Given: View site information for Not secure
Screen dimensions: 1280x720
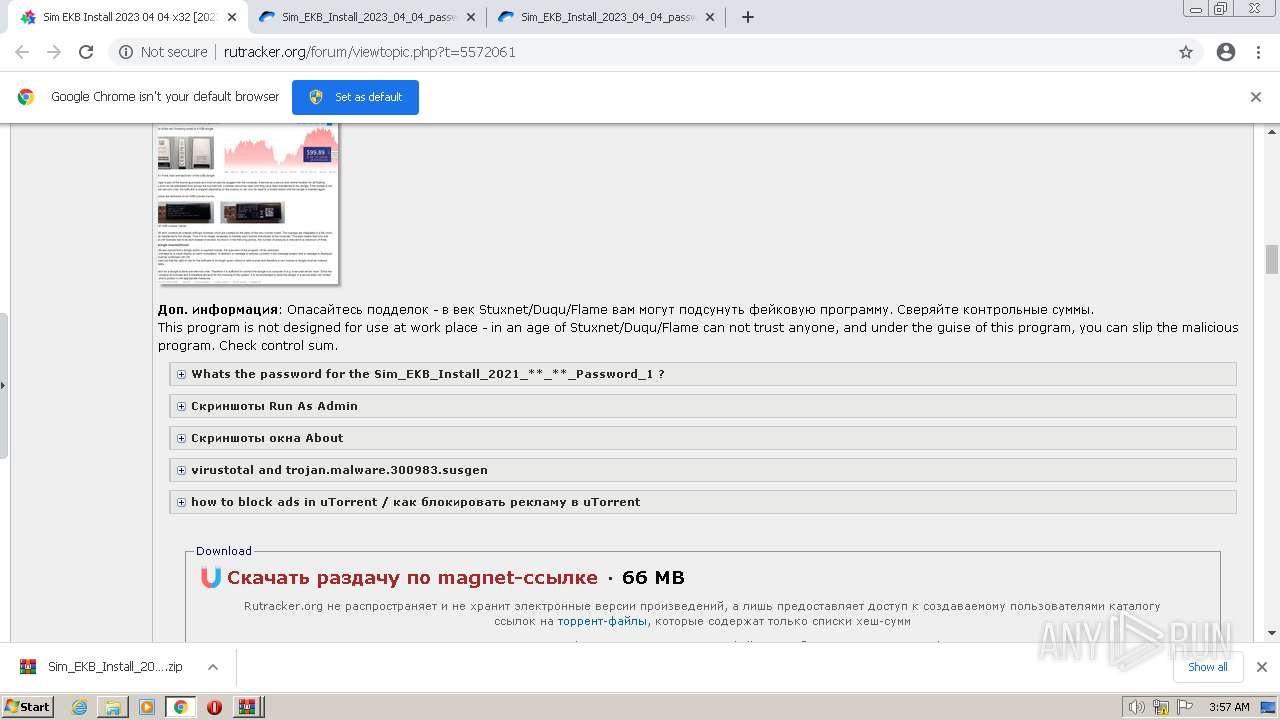Looking at the screenshot, I should tap(163, 52).
